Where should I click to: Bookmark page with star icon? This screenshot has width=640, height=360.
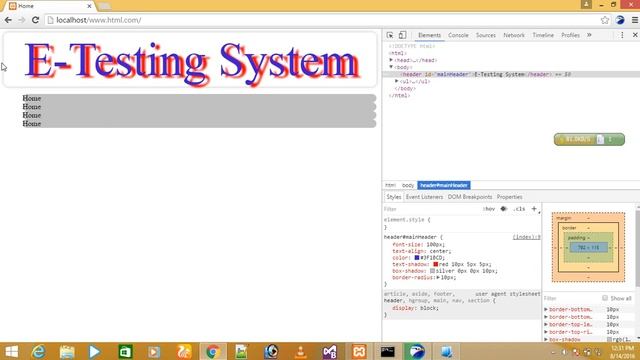click(x=604, y=20)
